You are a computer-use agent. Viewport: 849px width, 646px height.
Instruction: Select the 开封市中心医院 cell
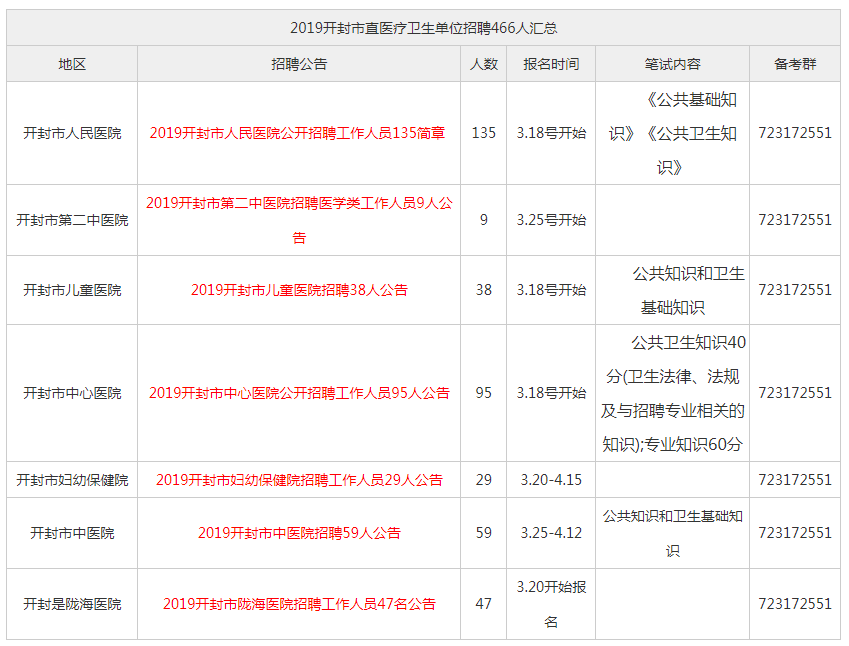pyautogui.click(x=72, y=393)
